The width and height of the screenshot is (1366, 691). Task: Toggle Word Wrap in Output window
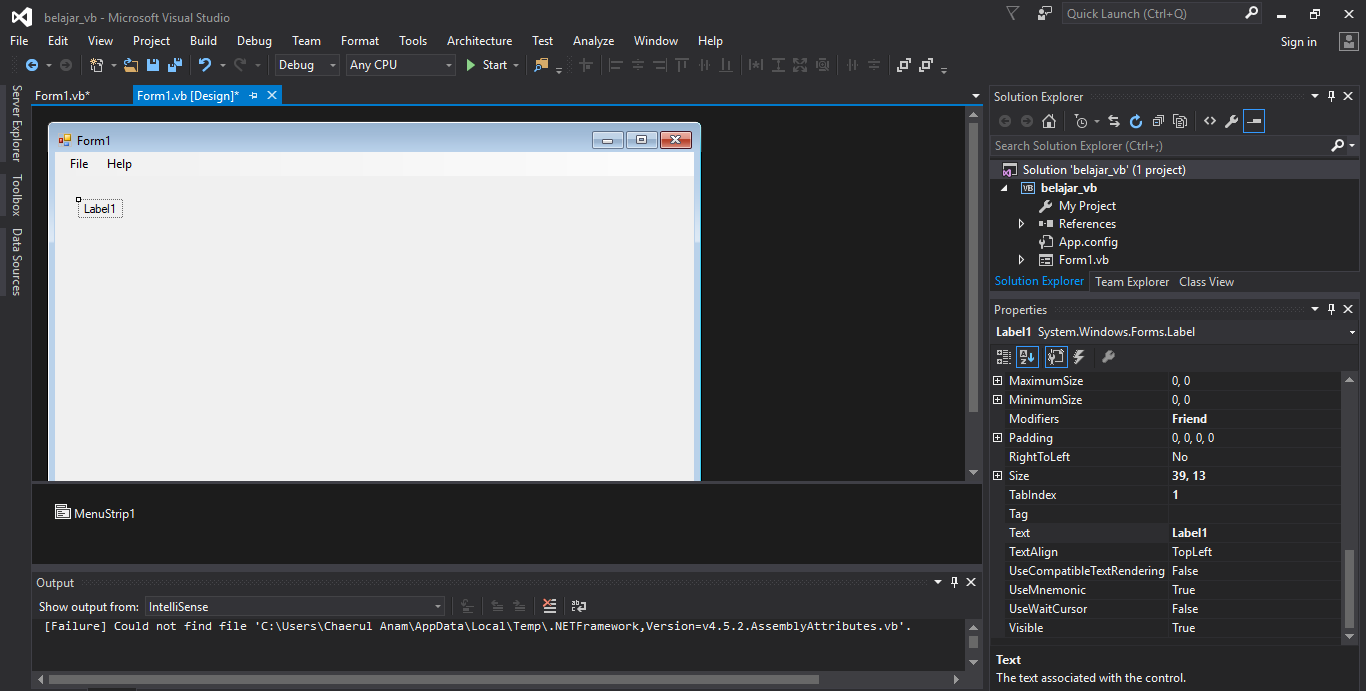pos(579,606)
